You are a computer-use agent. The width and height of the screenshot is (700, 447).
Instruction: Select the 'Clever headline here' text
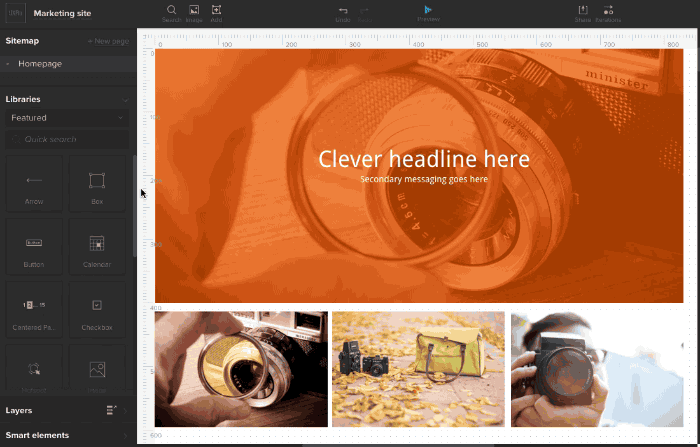424,159
